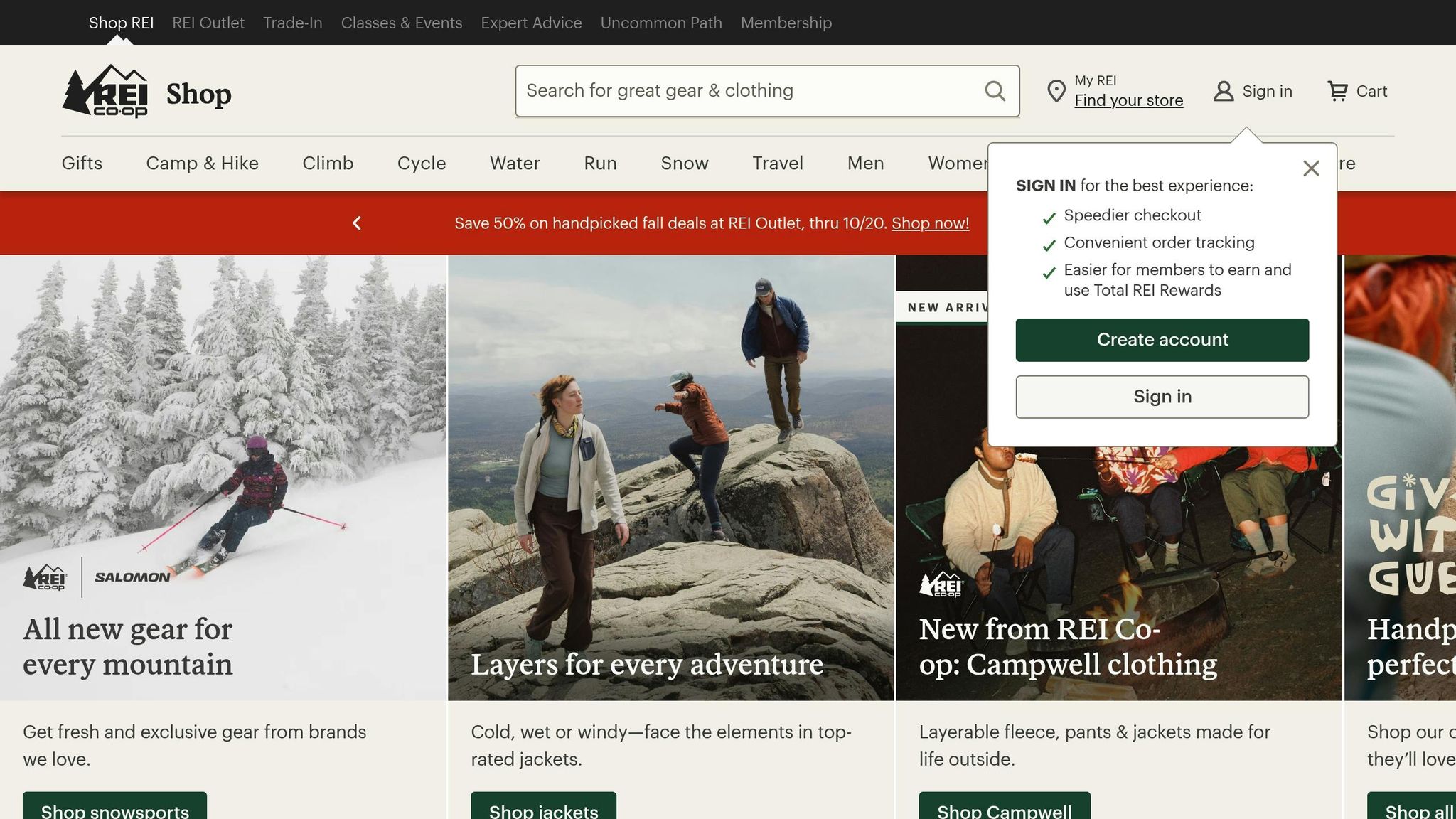The width and height of the screenshot is (1456, 819).
Task: Expand the Snow category menu
Action: [684, 164]
